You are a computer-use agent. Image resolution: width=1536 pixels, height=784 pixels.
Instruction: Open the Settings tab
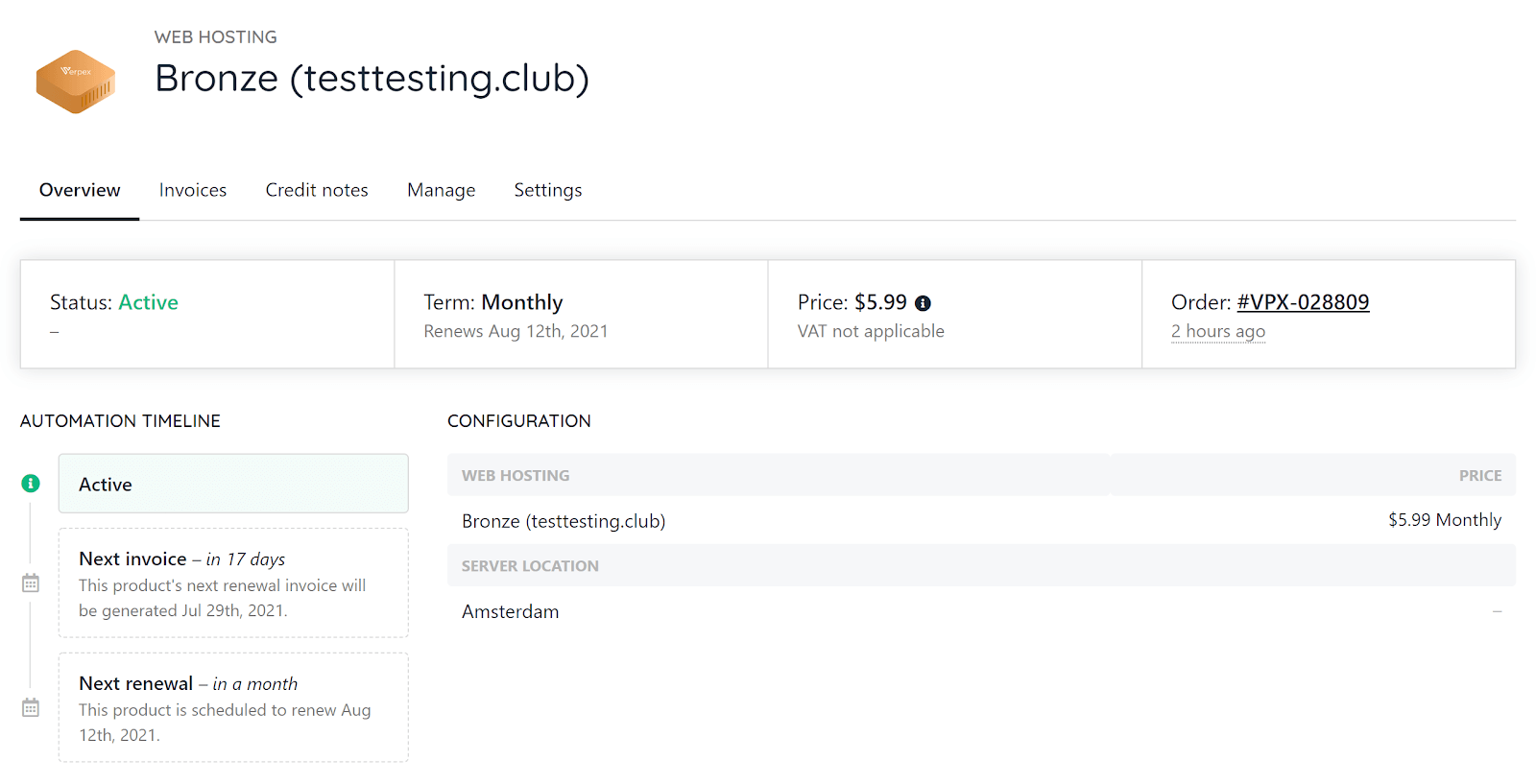tap(548, 190)
